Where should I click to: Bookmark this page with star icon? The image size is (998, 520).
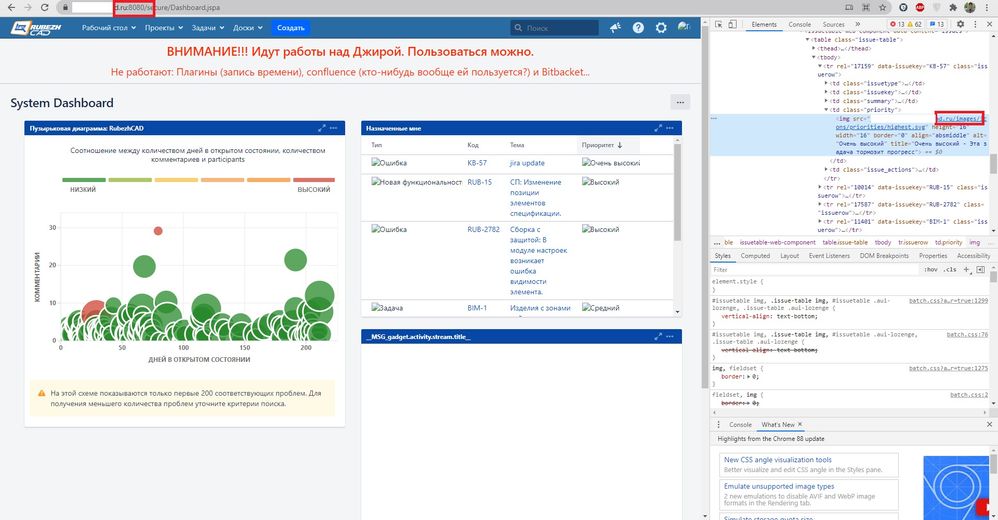click(x=883, y=8)
